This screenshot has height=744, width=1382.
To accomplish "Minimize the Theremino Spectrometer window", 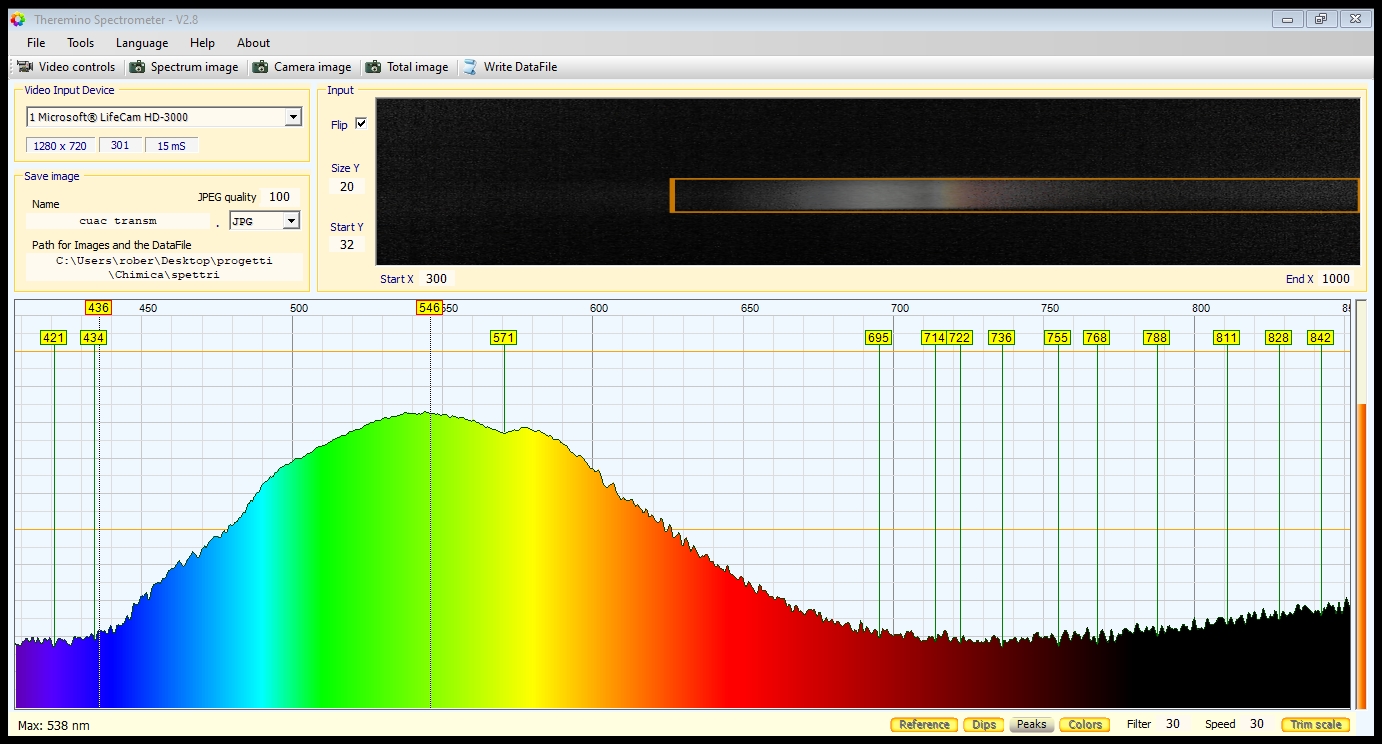I will tap(1287, 19).
